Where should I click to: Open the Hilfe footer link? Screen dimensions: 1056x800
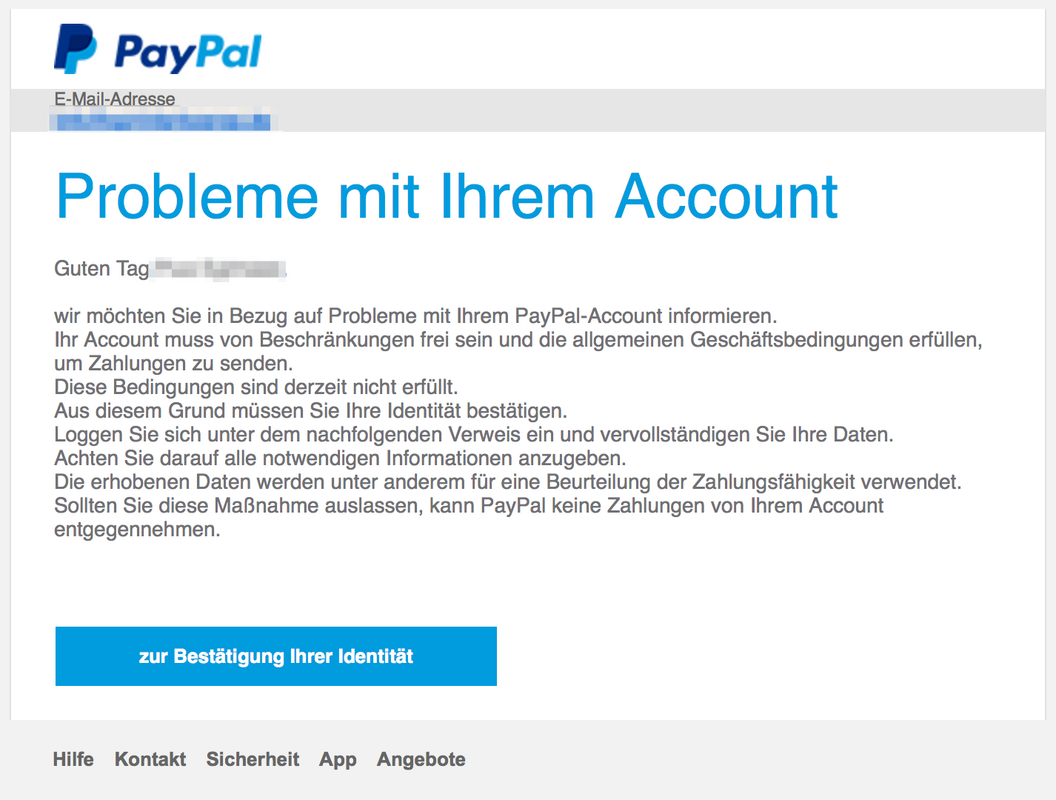click(x=73, y=759)
